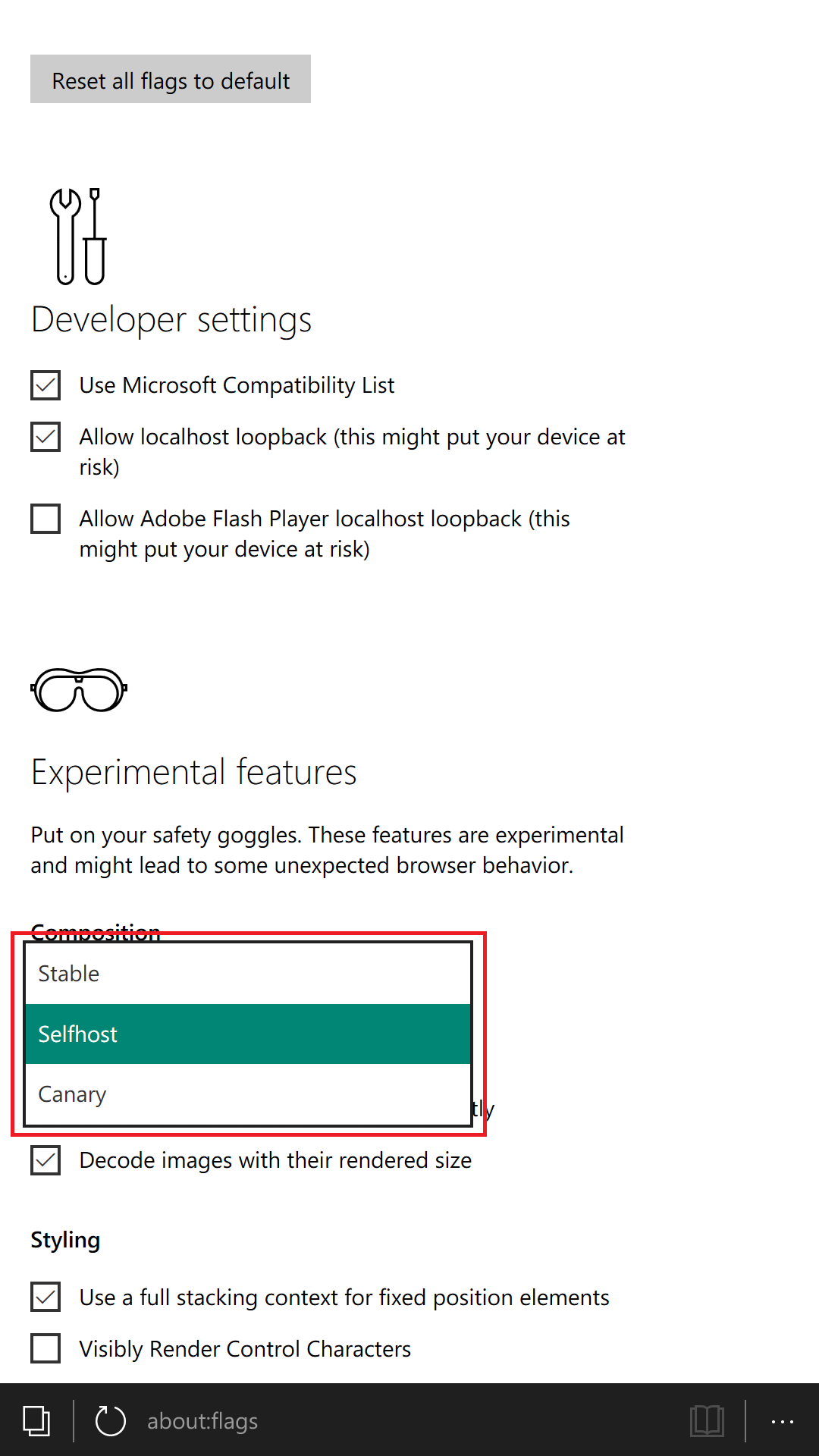The height and width of the screenshot is (1456, 819).
Task: Toggle Use Microsoft Compatibility List checkbox
Action: 45,385
